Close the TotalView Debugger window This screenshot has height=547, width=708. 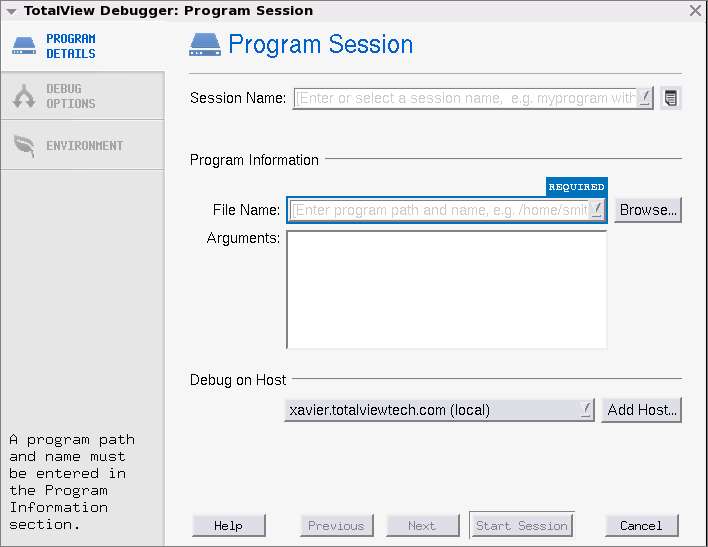[x=695, y=11]
